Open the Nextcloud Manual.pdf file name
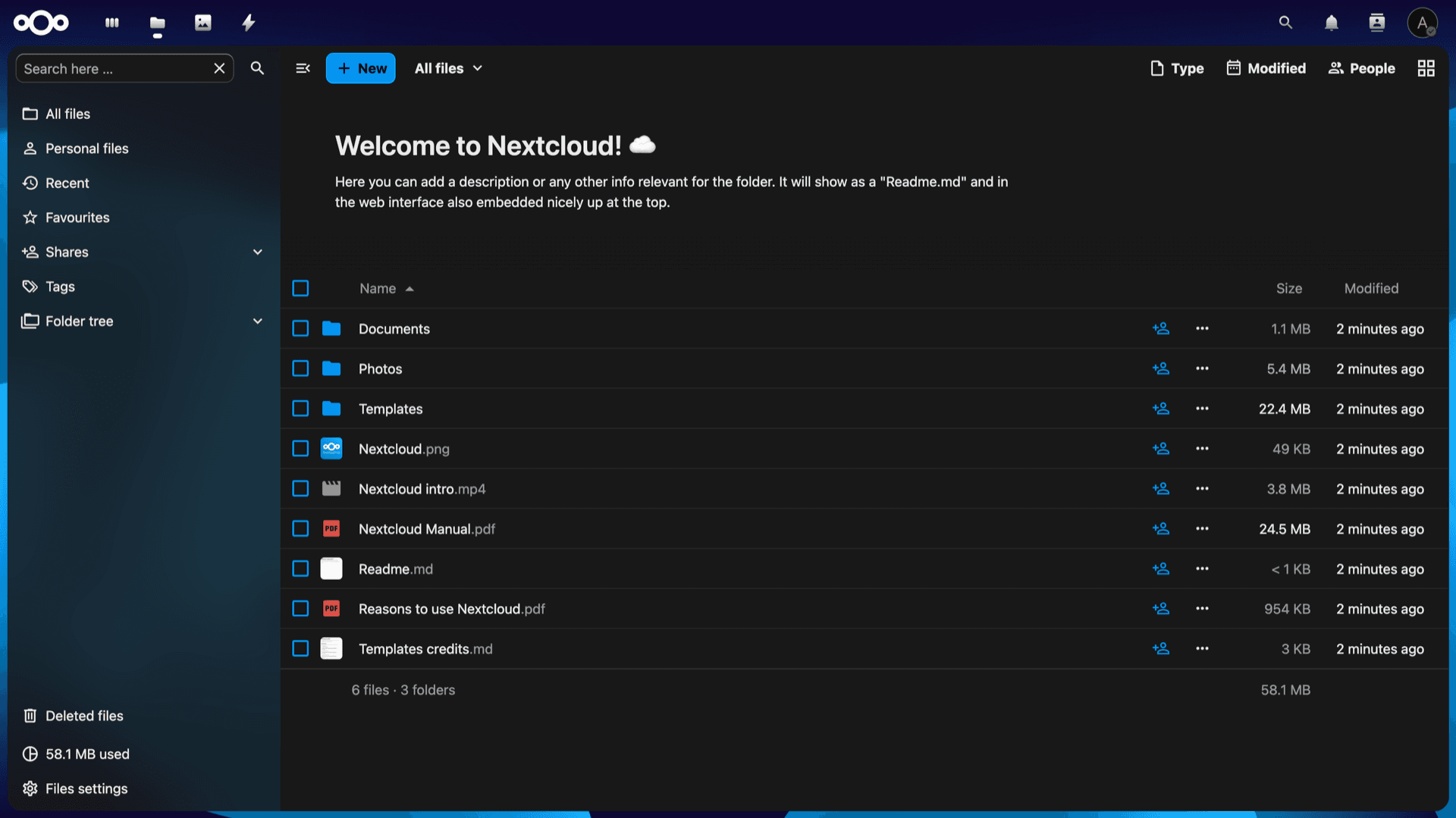This screenshot has height=818, width=1456. [x=427, y=528]
